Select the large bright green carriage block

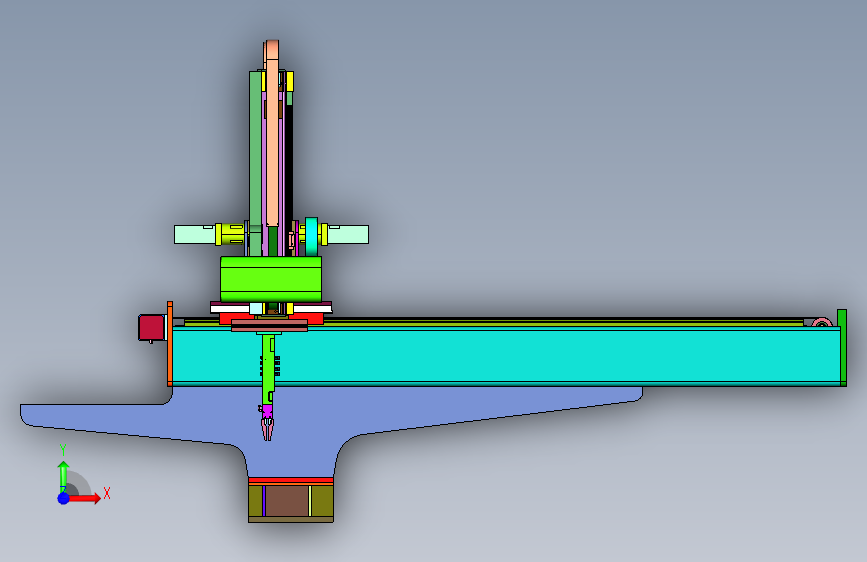(271, 279)
